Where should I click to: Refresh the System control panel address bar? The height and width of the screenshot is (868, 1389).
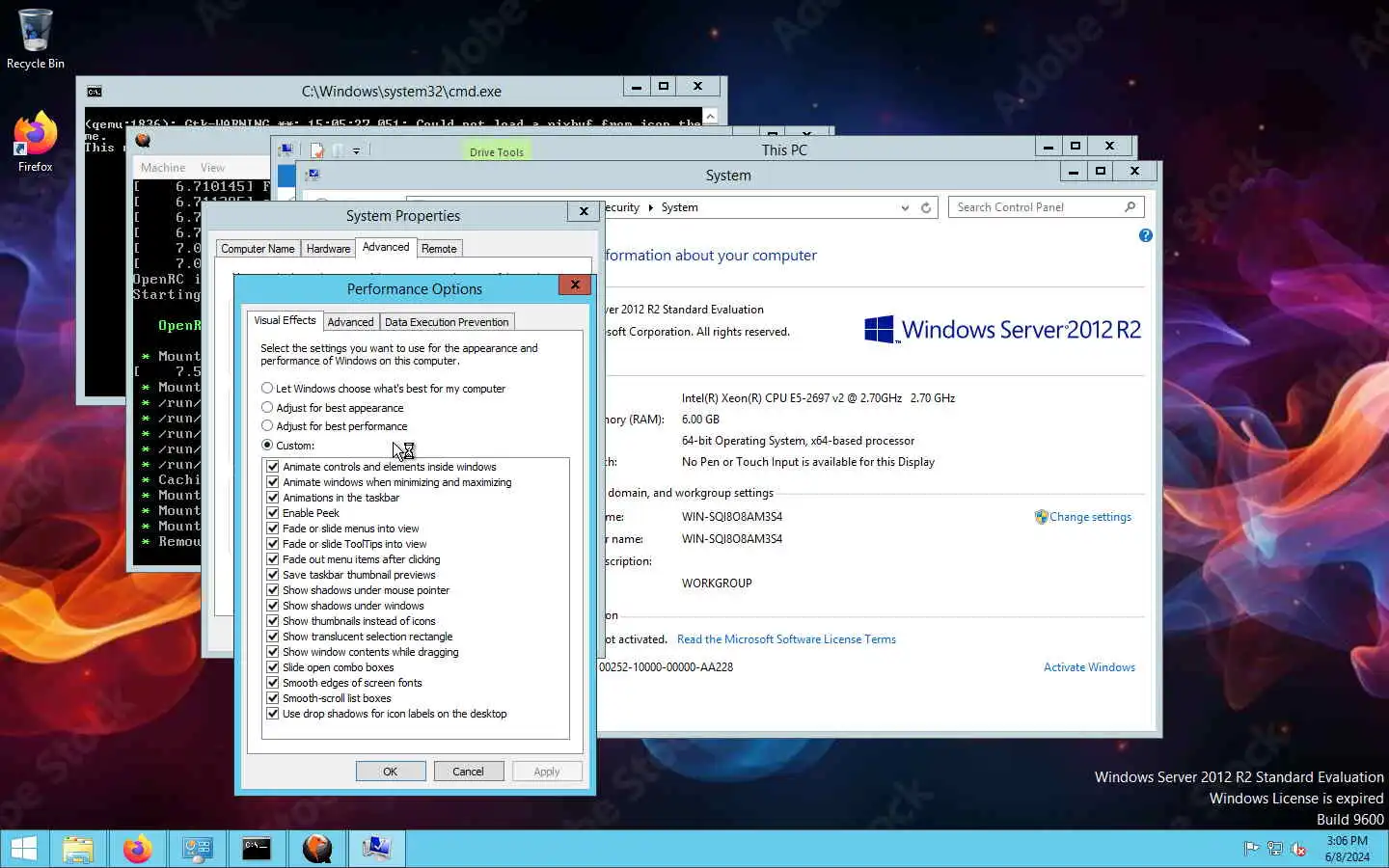pyautogui.click(x=926, y=207)
